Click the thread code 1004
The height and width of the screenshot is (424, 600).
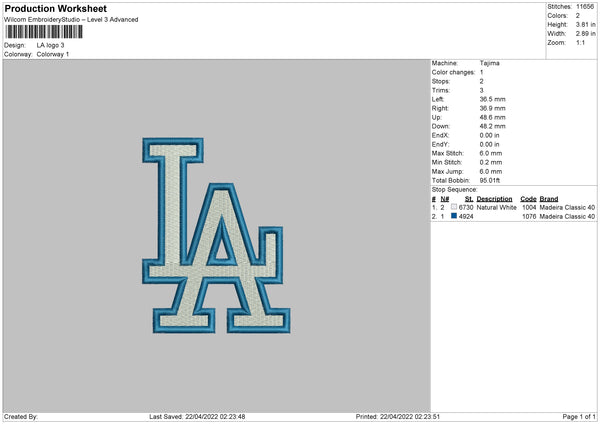coord(529,207)
